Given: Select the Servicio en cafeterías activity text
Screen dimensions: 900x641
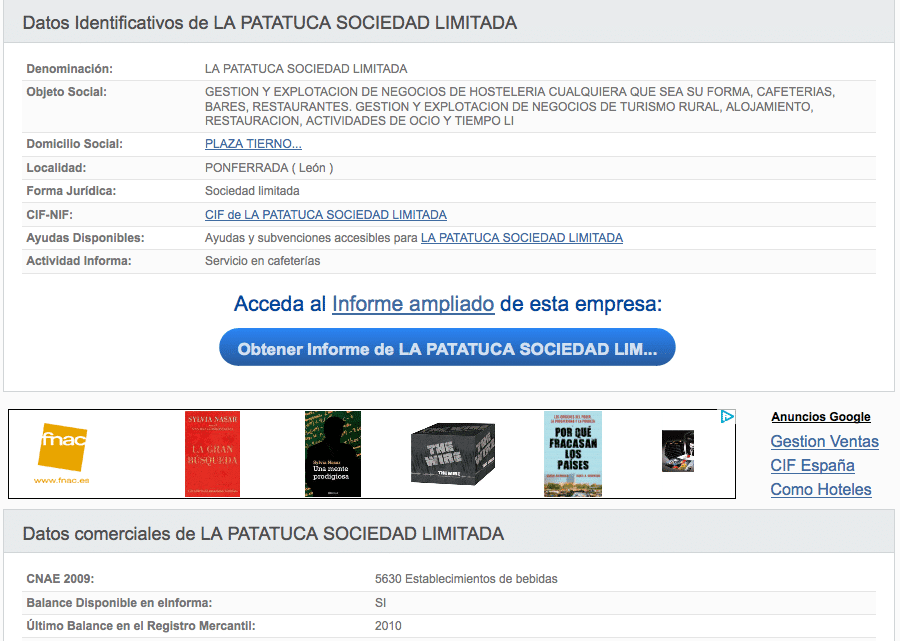Looking at the screenshot, I should click(262, 261).
